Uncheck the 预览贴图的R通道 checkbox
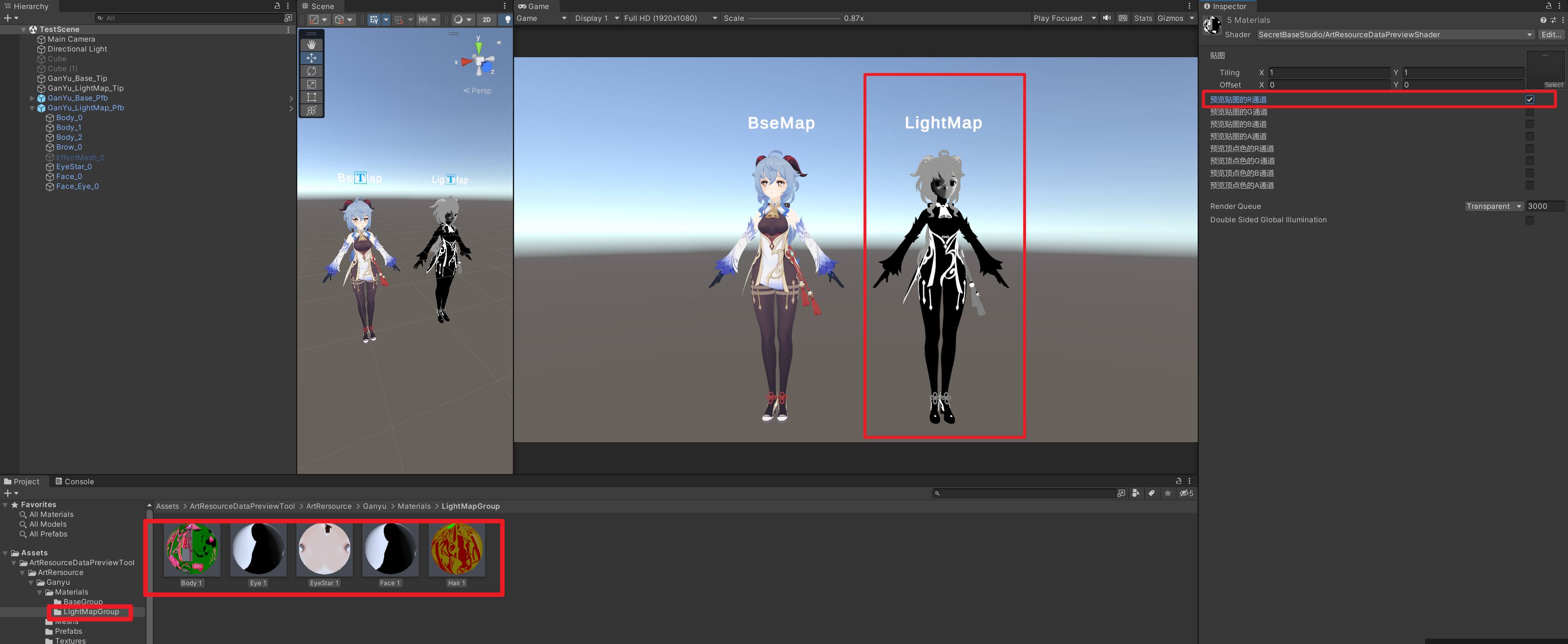The height and width of the screenshot is (644, 1568). pos(1529,99)
